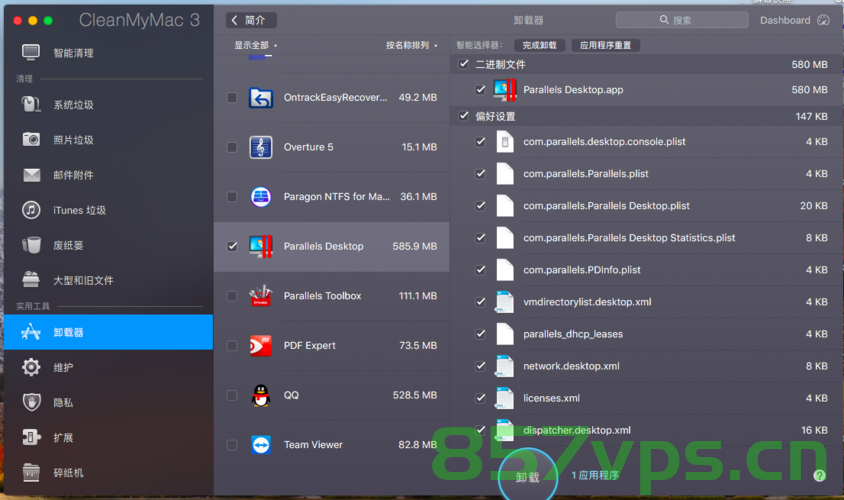Check the Team Viewer checkbox
The height and width of the screenshot is (500, 844).
point(232,445)
